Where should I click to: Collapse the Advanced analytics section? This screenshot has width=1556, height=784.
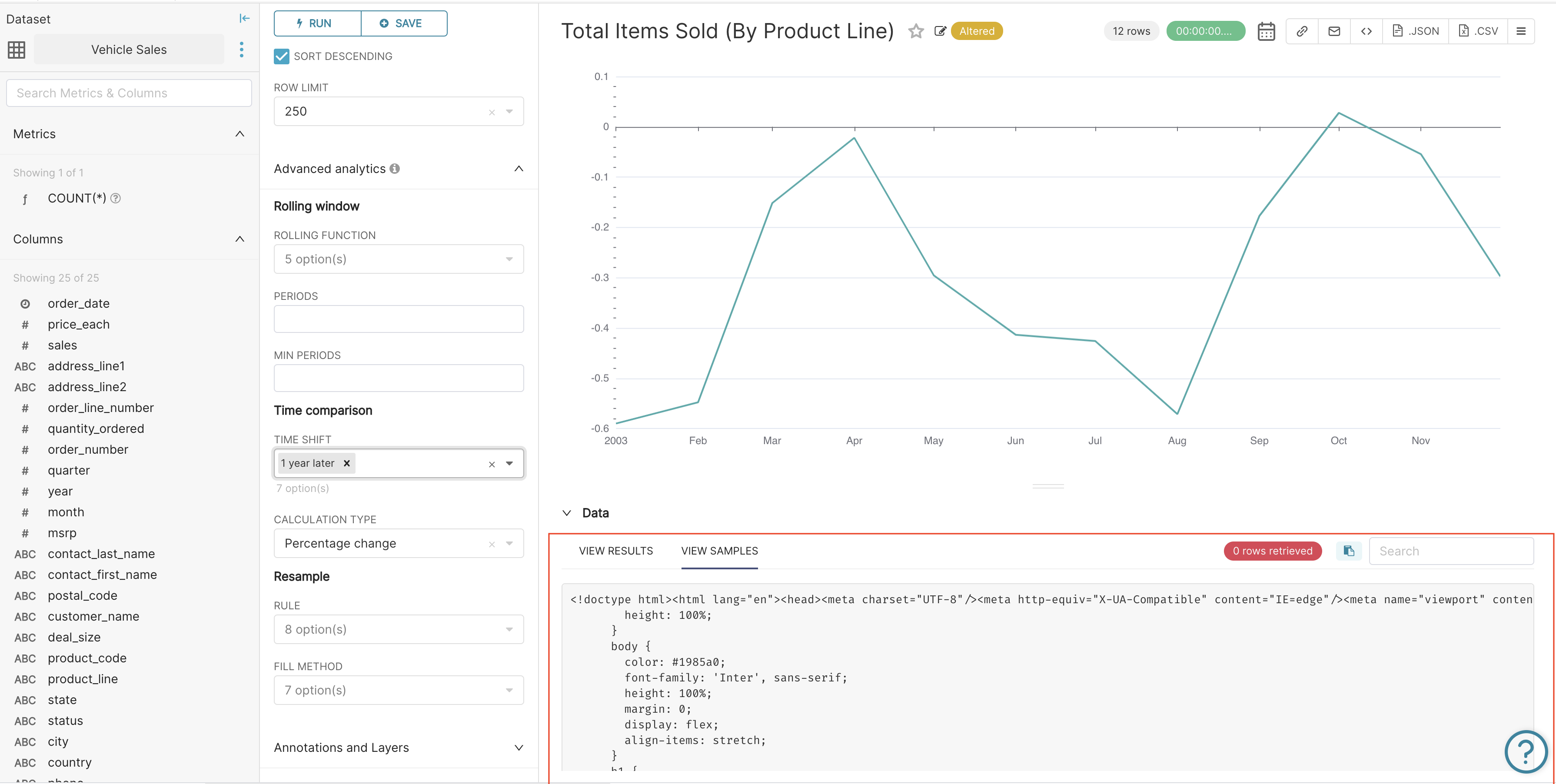518,169
